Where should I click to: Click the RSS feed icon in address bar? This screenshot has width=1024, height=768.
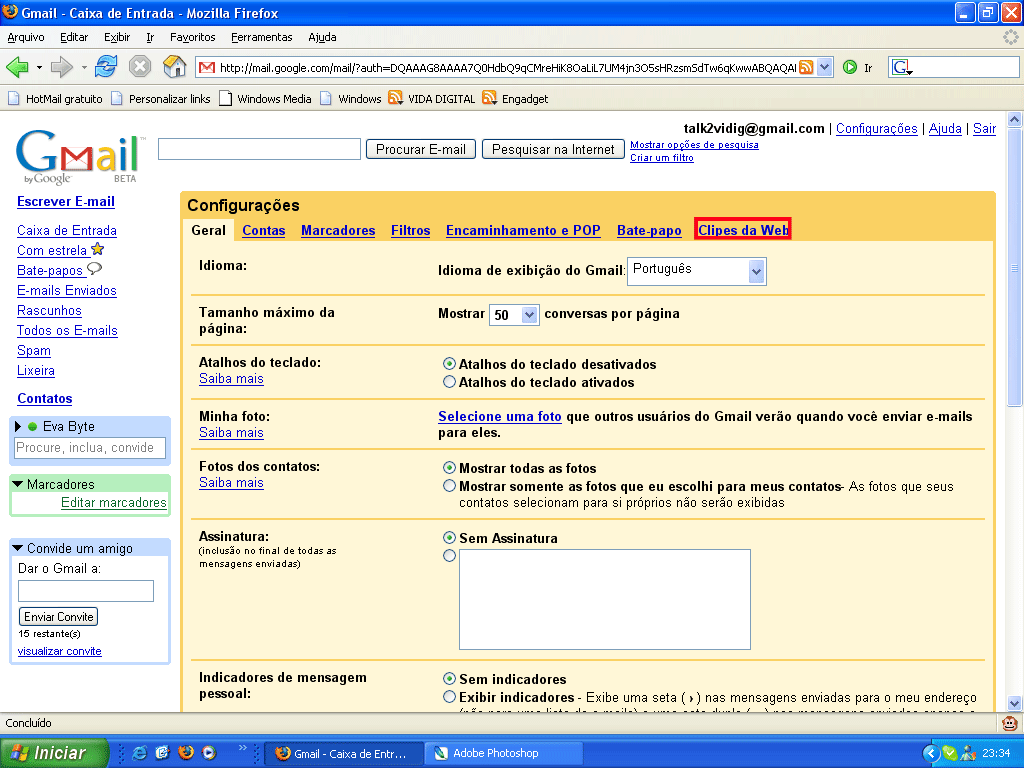coord(807,67)
